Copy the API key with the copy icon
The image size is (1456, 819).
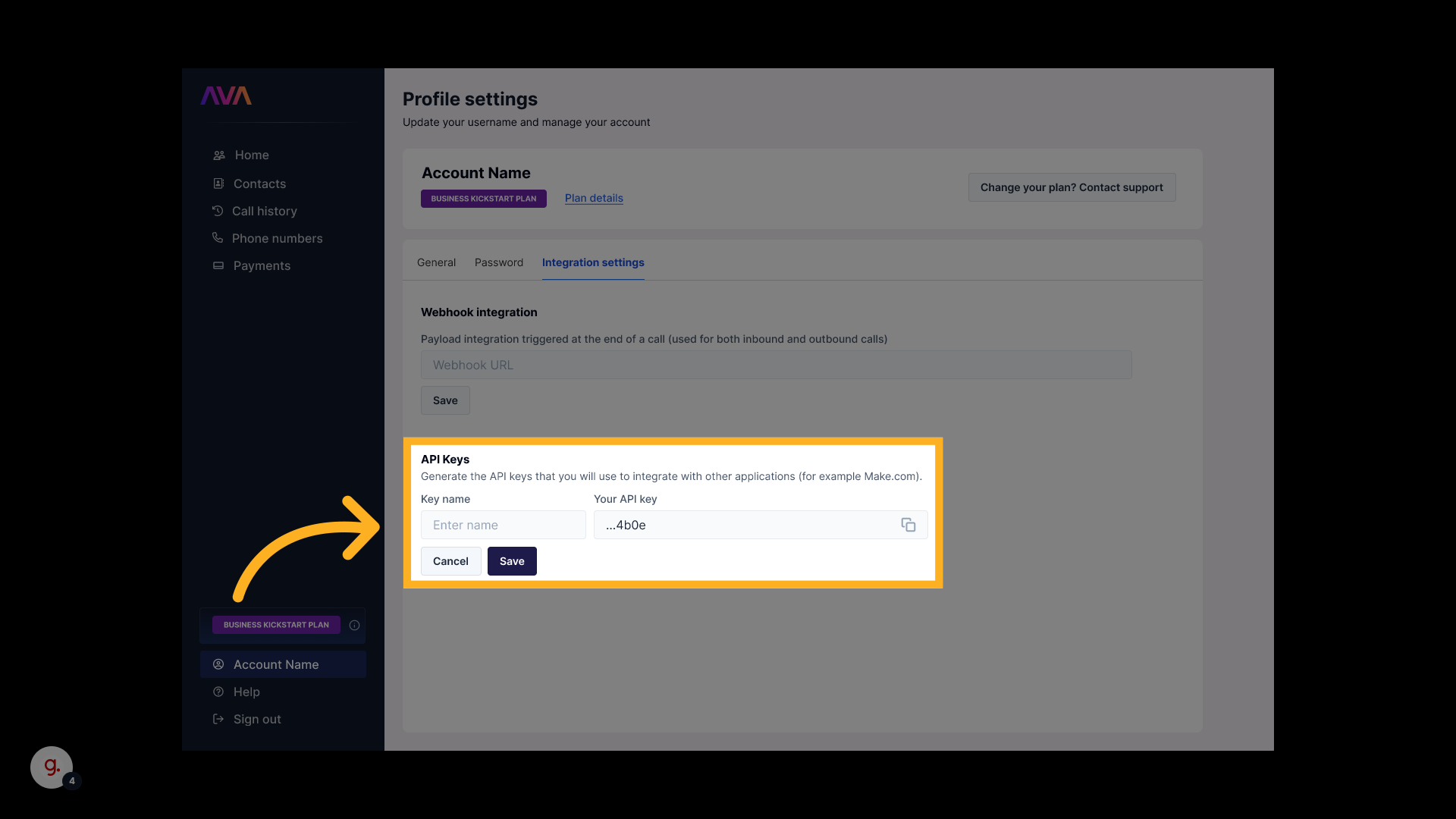(908, 525)
